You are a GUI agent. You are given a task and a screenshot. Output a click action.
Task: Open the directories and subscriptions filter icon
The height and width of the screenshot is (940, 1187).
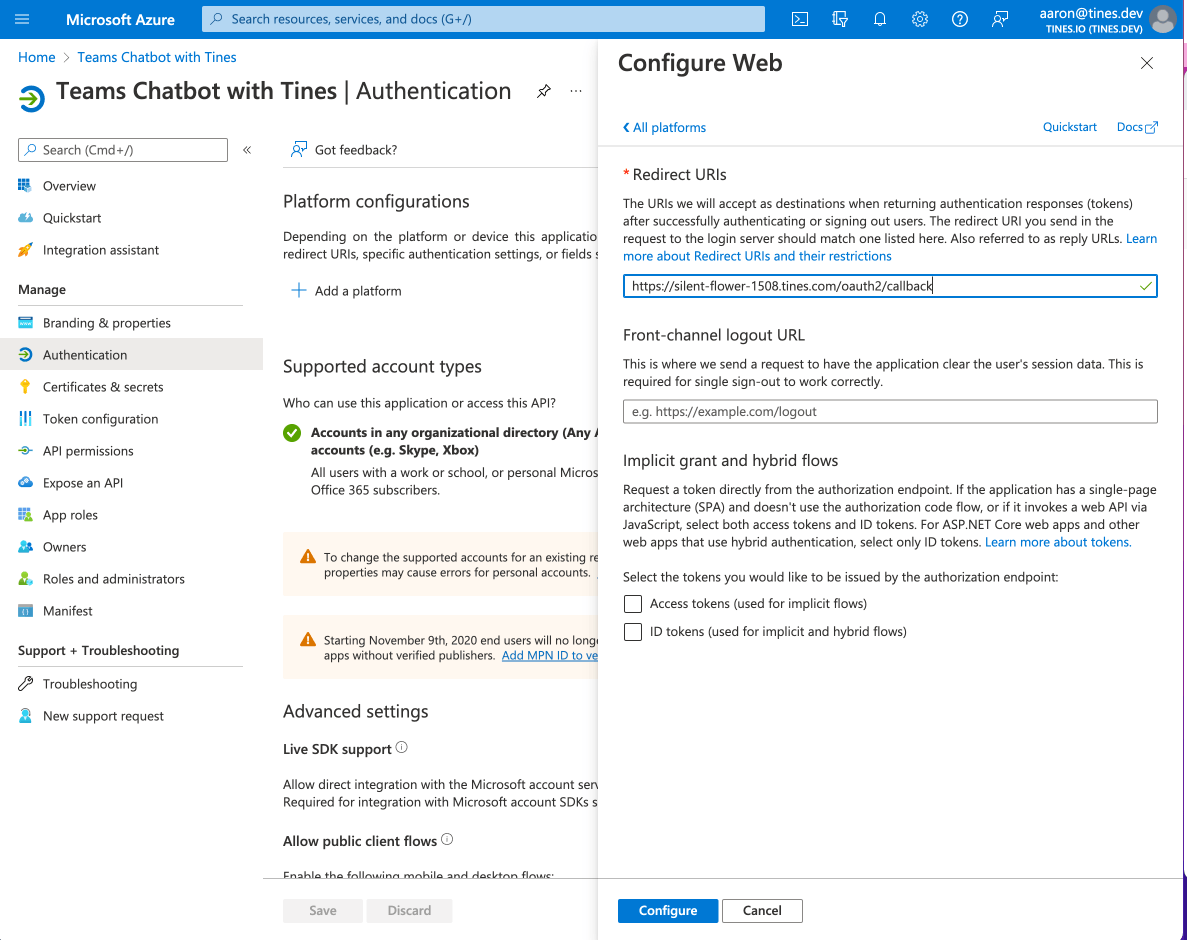coord(840,19)
